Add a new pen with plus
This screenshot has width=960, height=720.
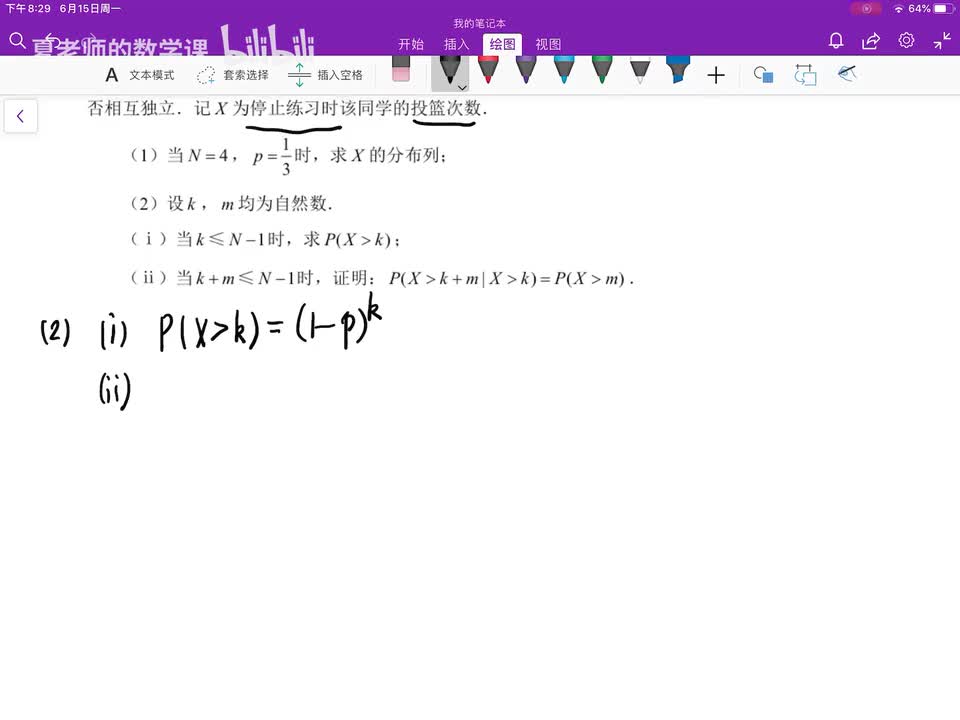click(716, 75)
